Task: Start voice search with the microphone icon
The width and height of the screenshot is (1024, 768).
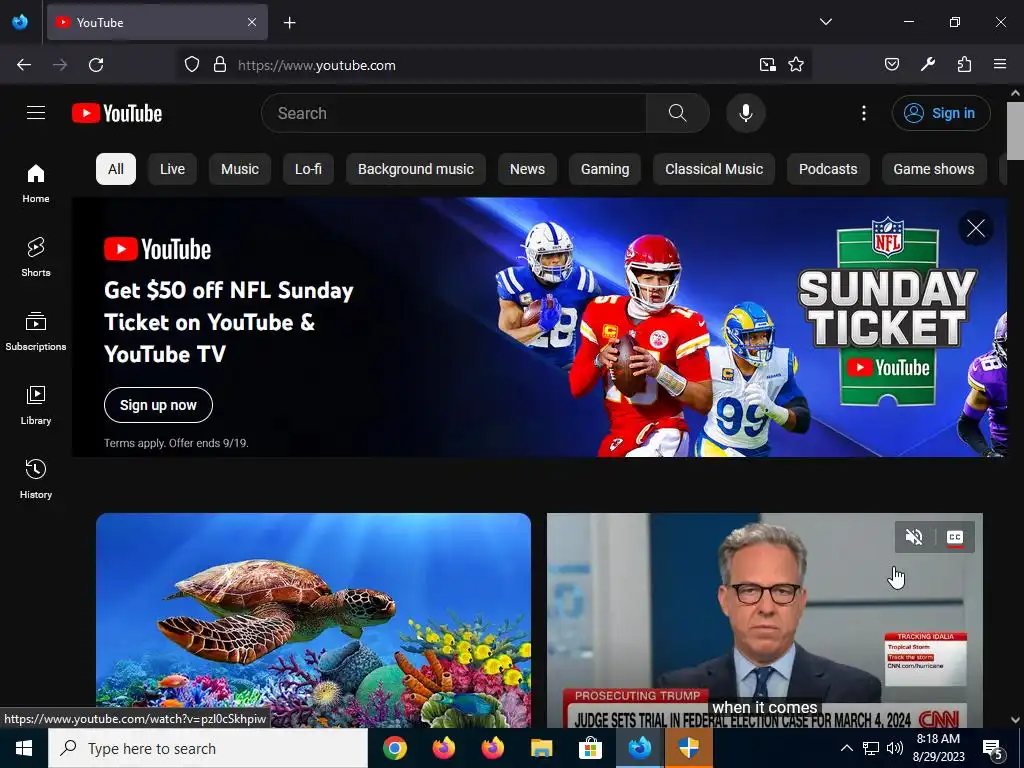Action: (745, 113)
